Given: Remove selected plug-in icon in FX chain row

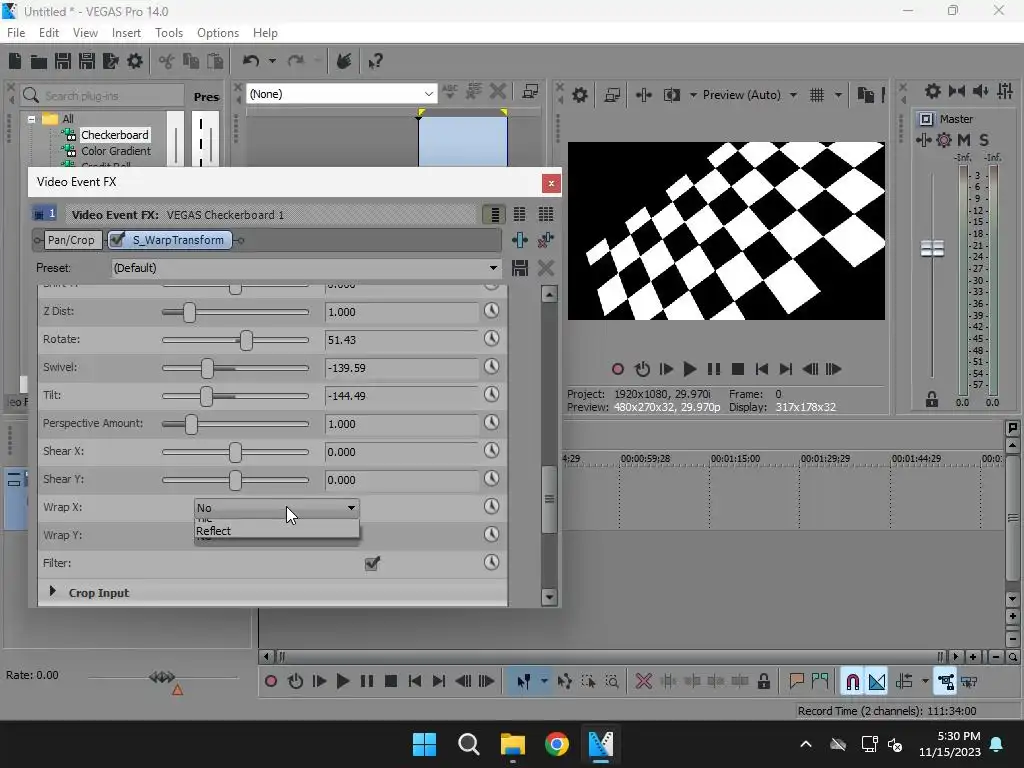Looking at the screenshot, I should (x=545, y=240).
